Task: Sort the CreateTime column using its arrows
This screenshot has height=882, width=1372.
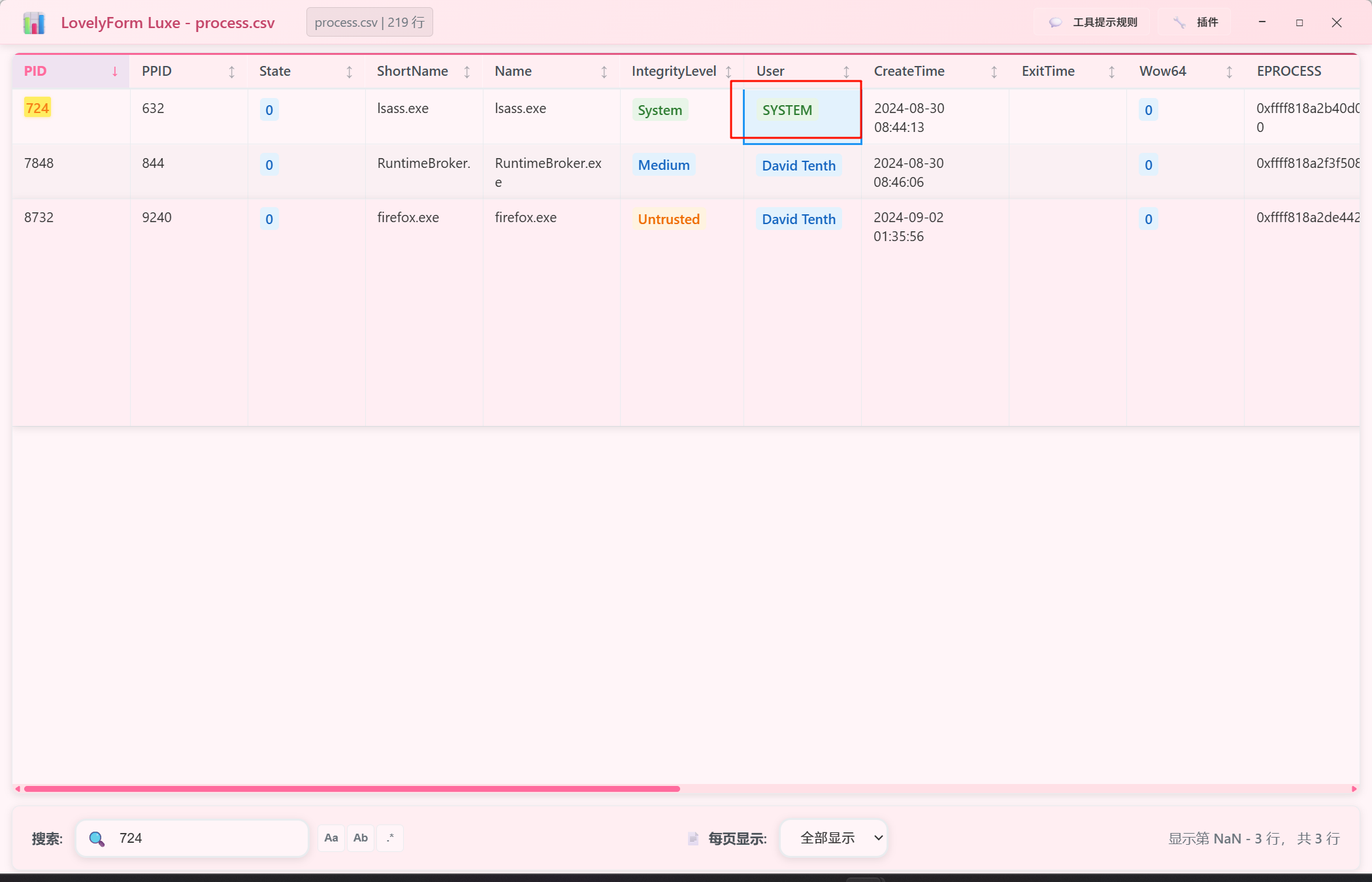Action: point(994,72)
